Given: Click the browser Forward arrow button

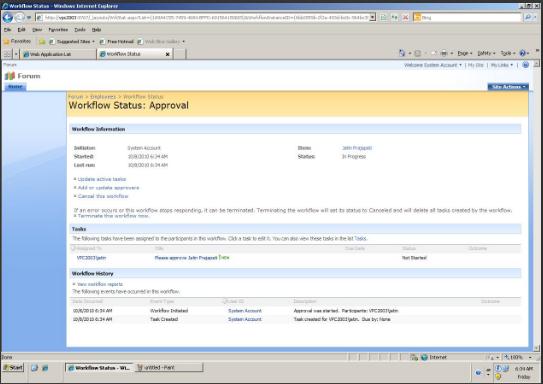Looking at the screenshot, I should click(20, 17).
